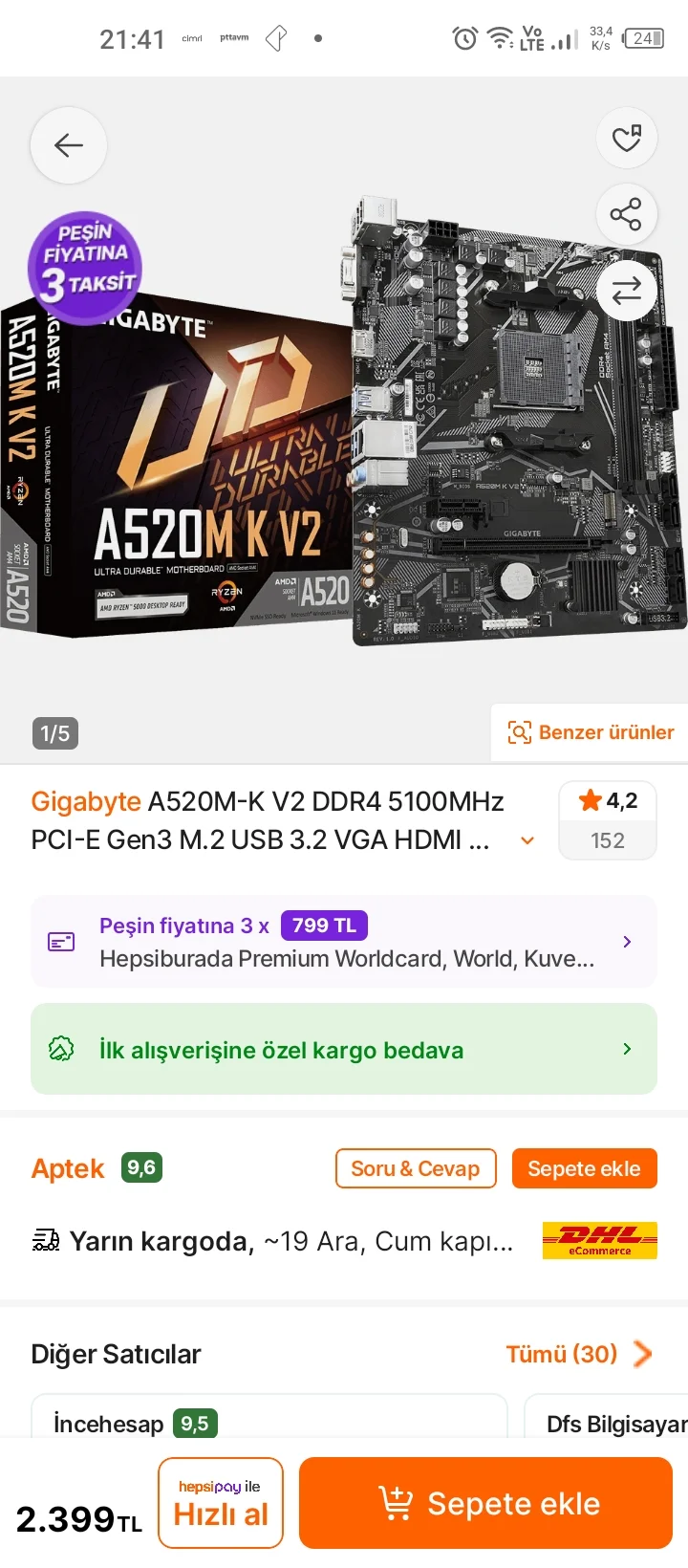
Task: Open the free shipping campaign banner
Action: click(x=344, y=1049)
